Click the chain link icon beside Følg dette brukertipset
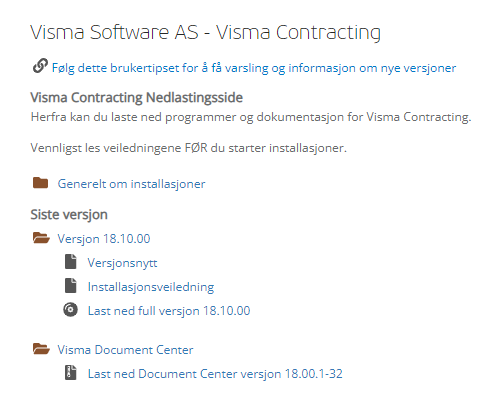The height and width of the screenshot is (397, 491). pos(40,66)
